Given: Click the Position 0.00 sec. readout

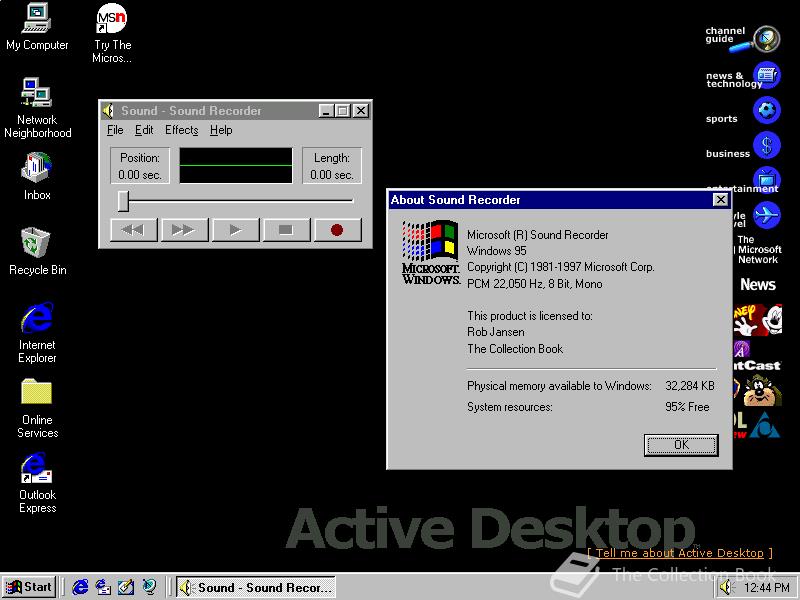Looking at the screenshot, I should (140, 166).
